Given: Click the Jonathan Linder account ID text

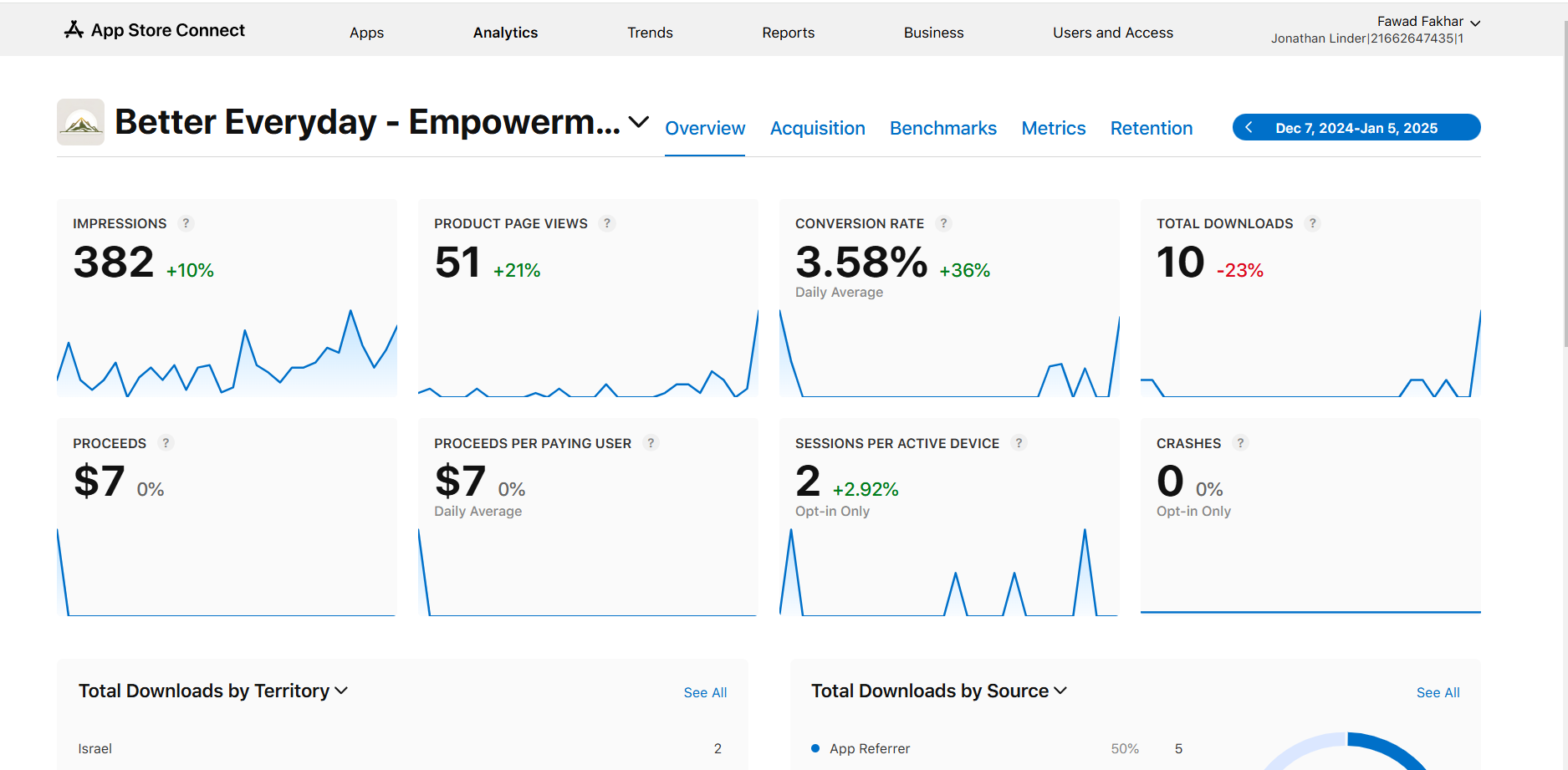Looking at the screenshot, I should pyautogui.click(x=1366, y=38).
